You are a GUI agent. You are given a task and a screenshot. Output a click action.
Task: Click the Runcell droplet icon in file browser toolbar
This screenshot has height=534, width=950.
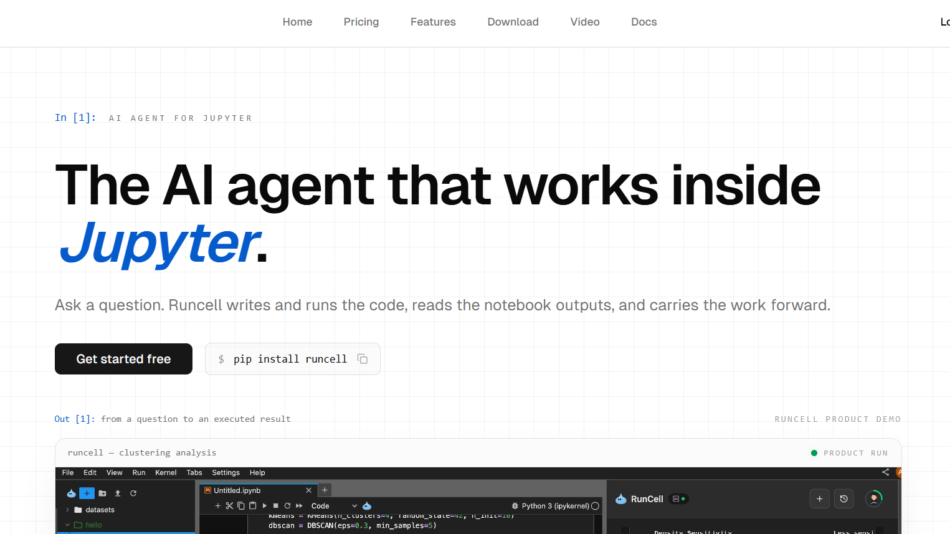tap(71, 493)
